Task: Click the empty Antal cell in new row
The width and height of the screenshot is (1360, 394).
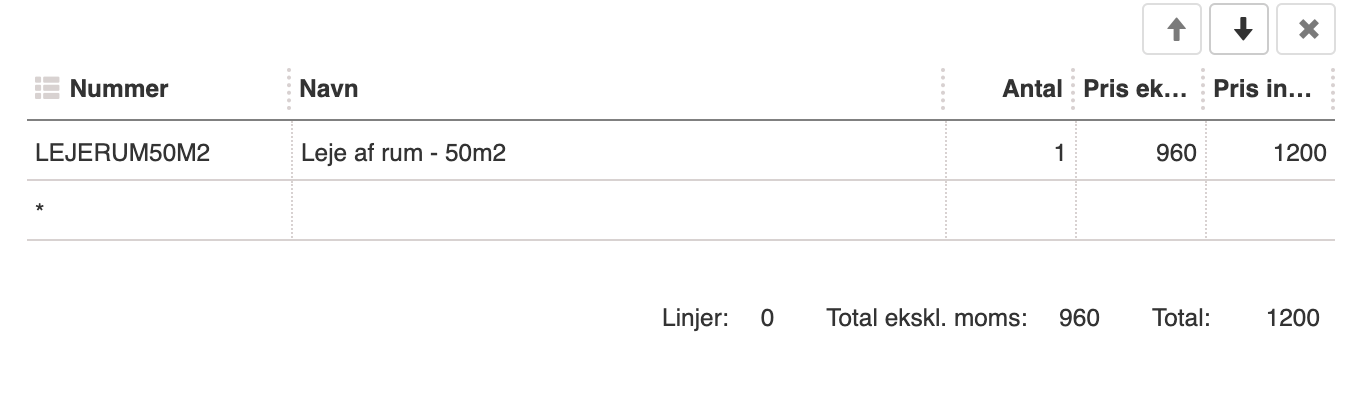Action: tap(1011, 211)
